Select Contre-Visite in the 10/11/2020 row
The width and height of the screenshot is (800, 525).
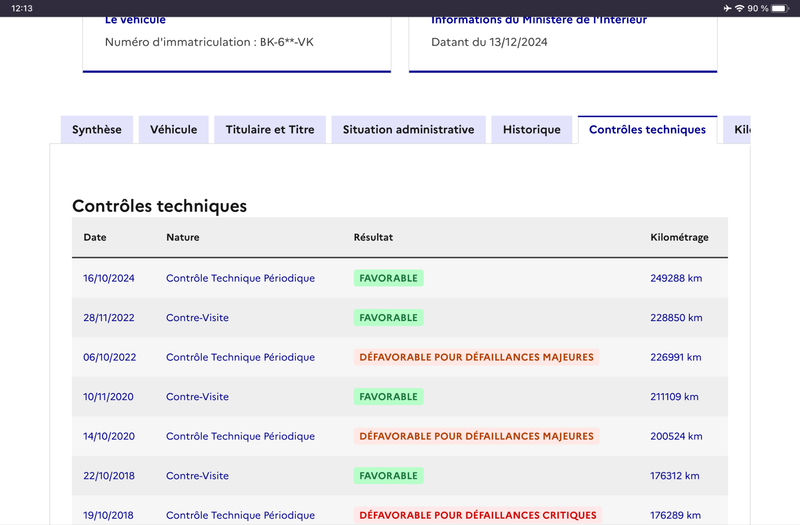point(197,396)
